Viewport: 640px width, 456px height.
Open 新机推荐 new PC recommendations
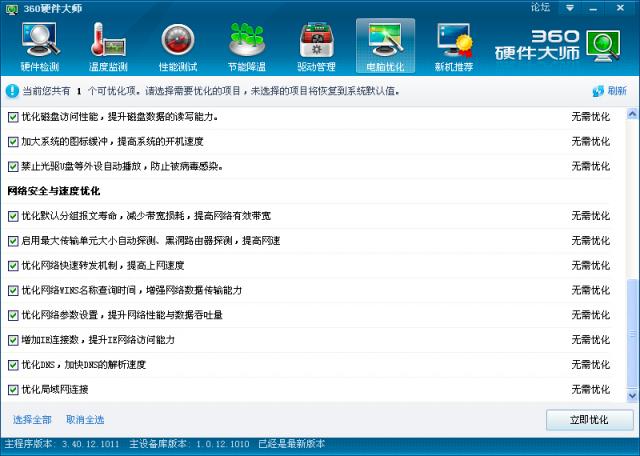[454, 47]
